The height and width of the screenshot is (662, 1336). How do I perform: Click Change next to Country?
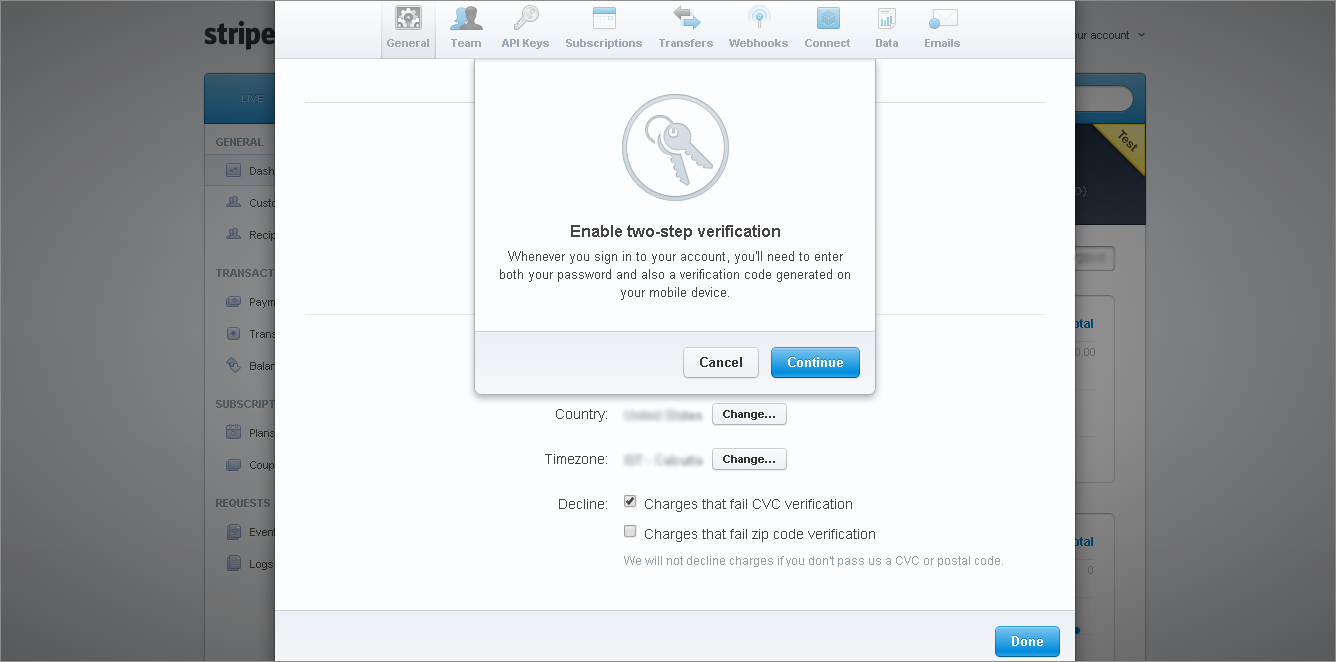coord(749,414)
